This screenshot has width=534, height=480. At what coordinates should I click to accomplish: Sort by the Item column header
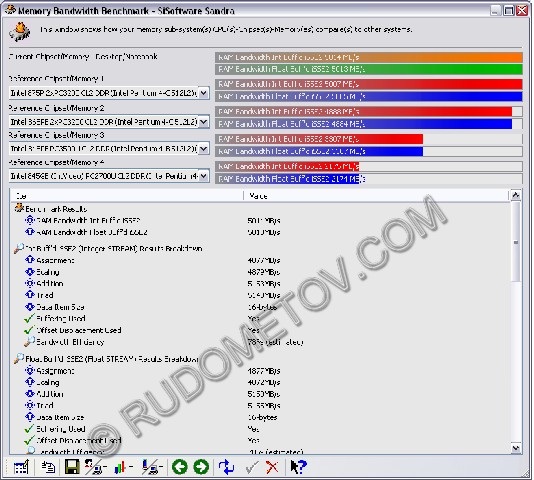click(x=127, y=196)
